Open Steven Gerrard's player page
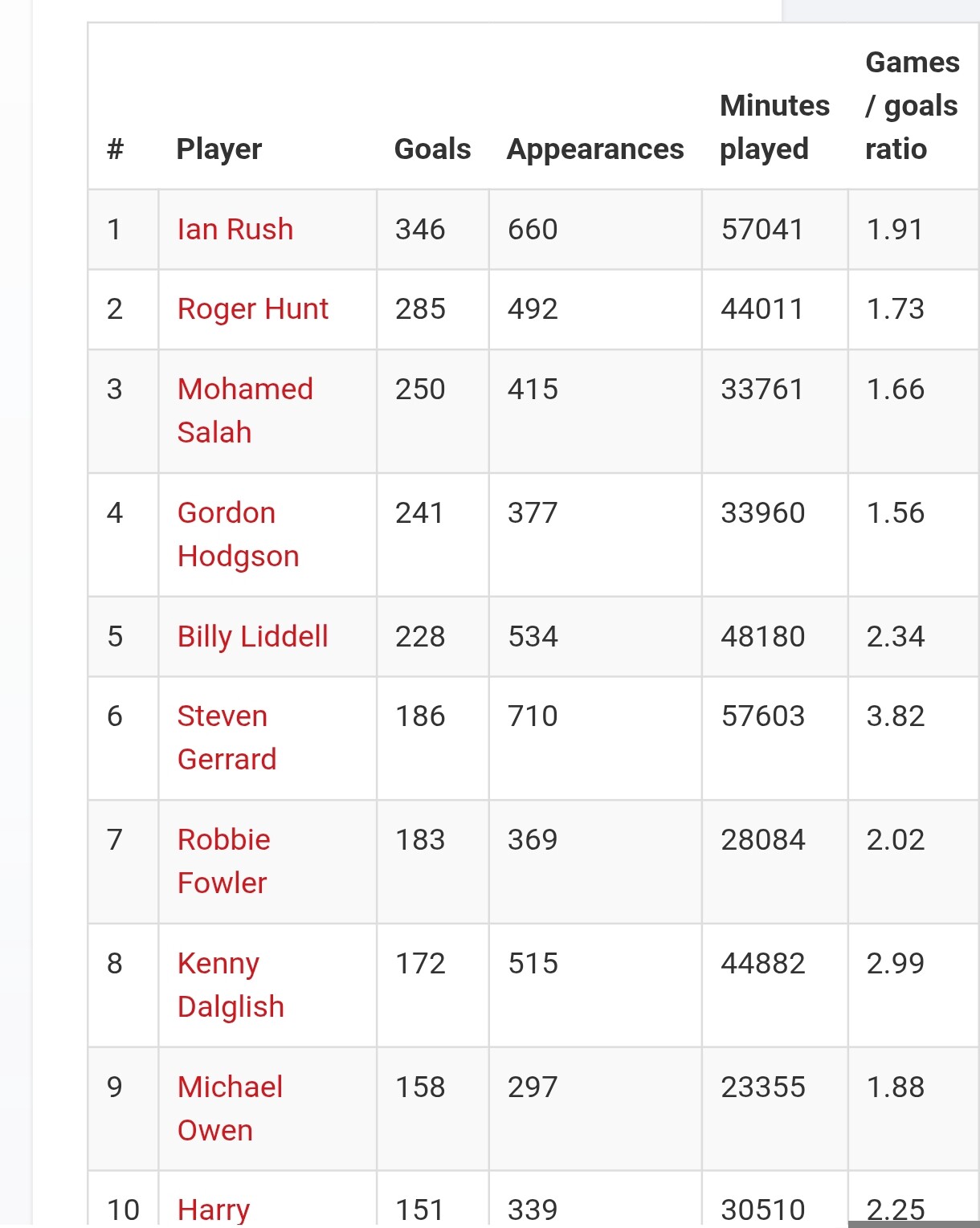Image resolution: width=980 pixels, height=1228 pixels. 222,716
